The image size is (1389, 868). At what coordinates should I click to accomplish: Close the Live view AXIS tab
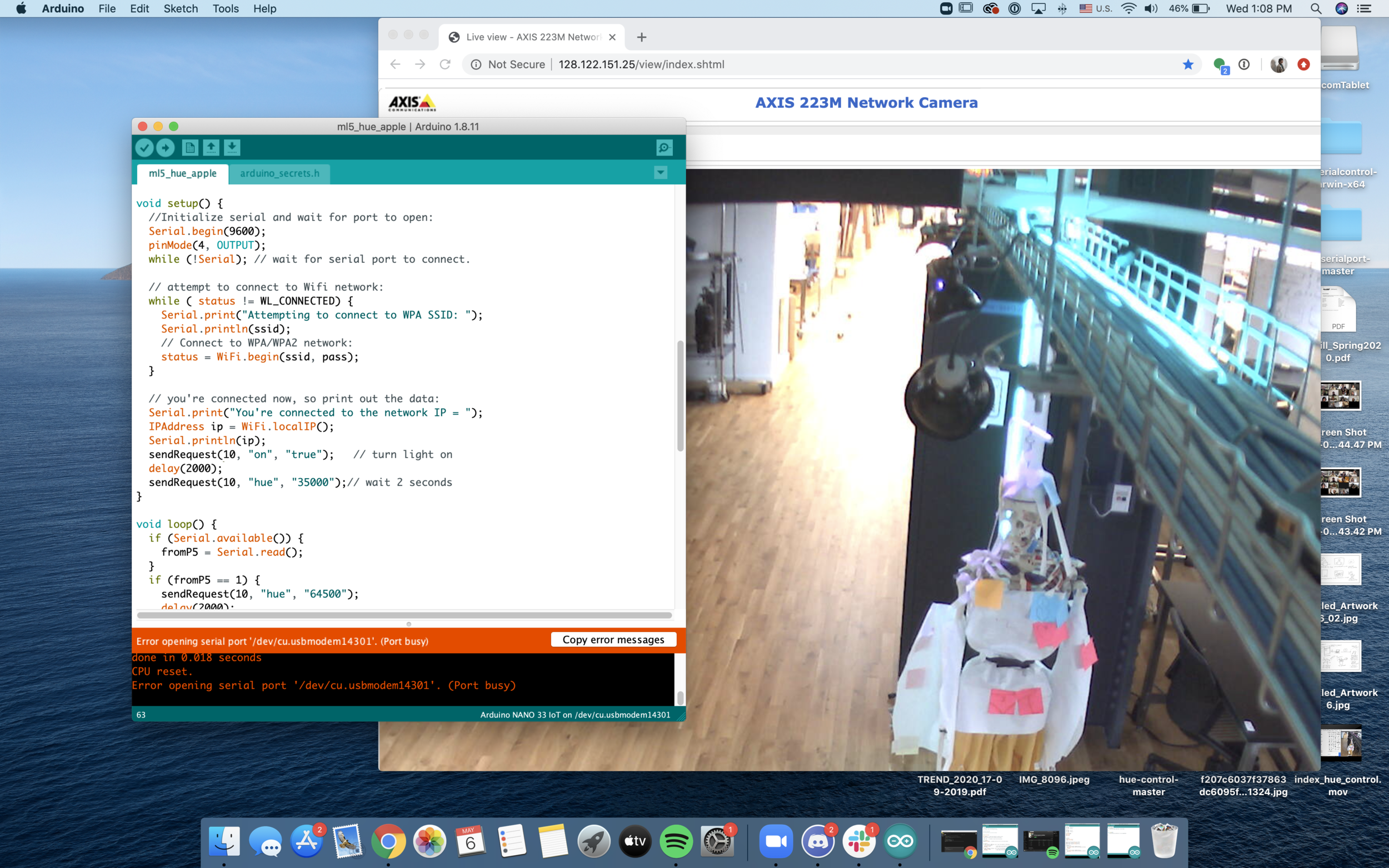(x=612, y=37)
